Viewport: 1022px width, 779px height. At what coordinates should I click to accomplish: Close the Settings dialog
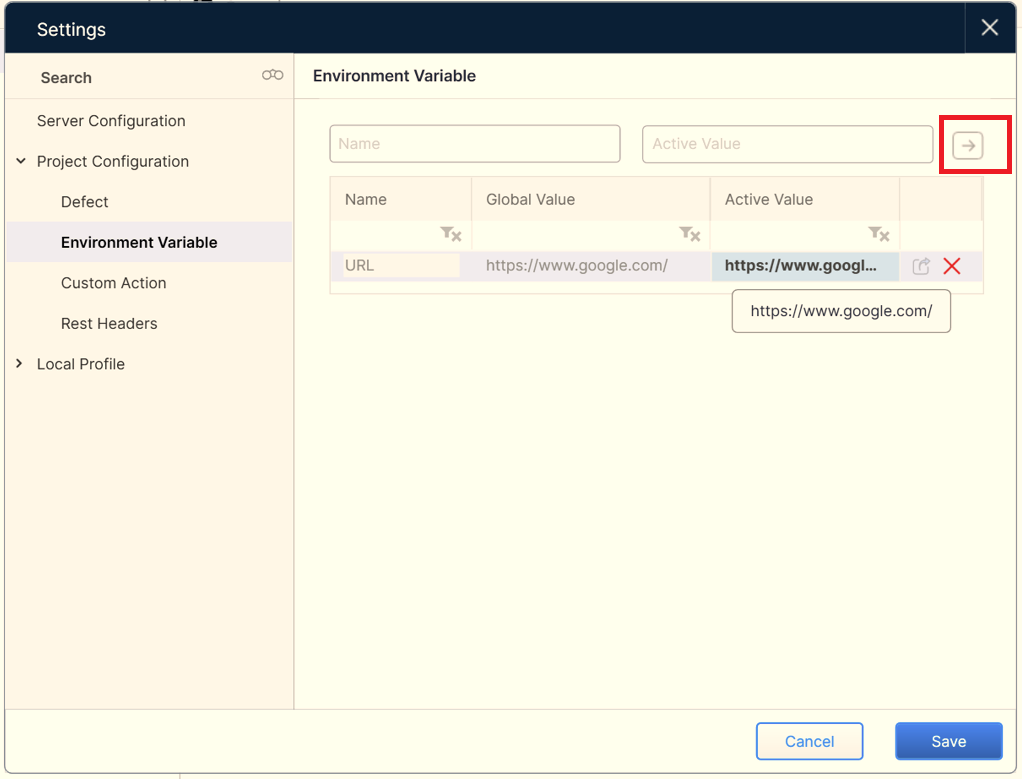[989, 28]
